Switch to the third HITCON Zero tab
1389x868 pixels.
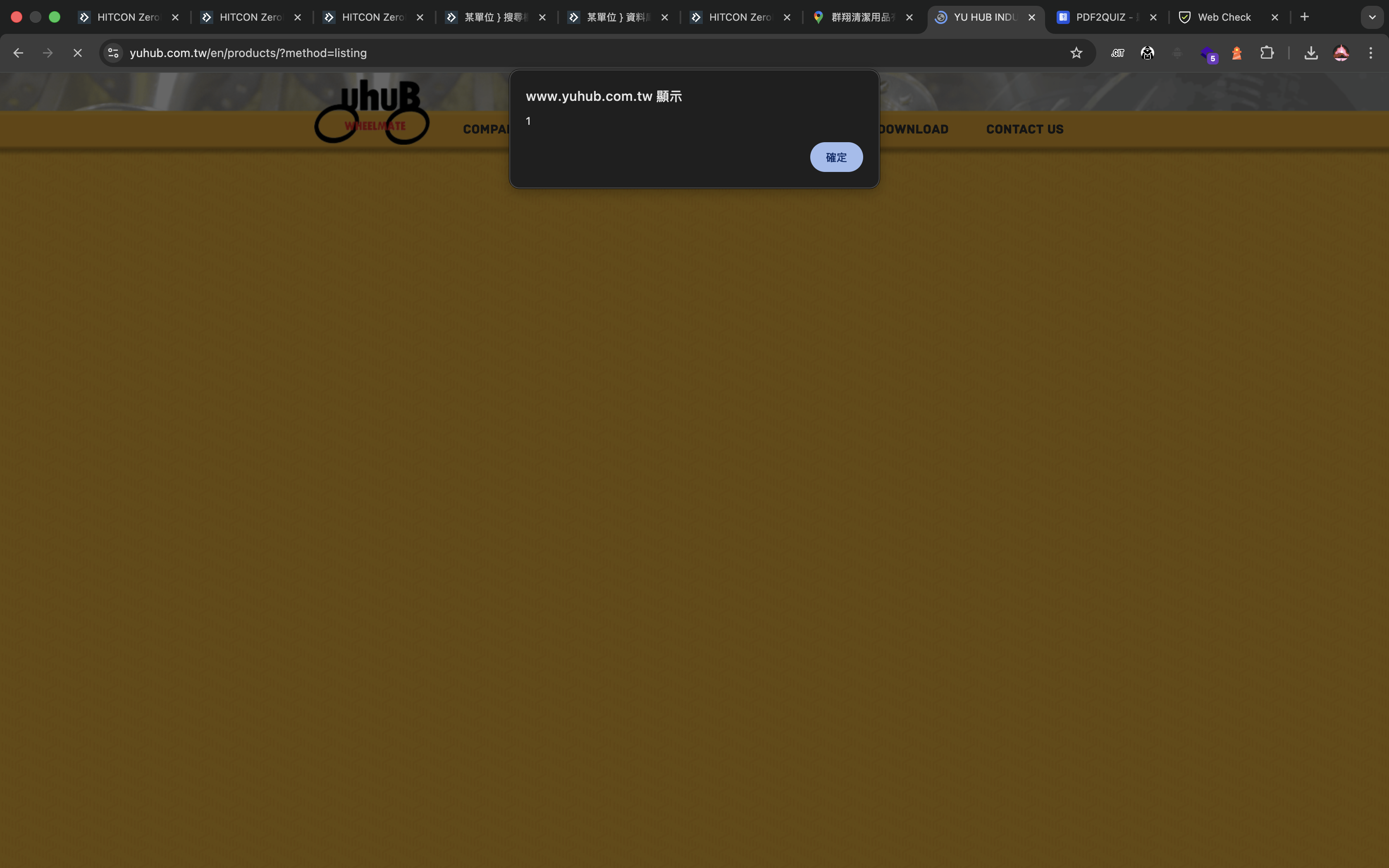tap(372, 17)
